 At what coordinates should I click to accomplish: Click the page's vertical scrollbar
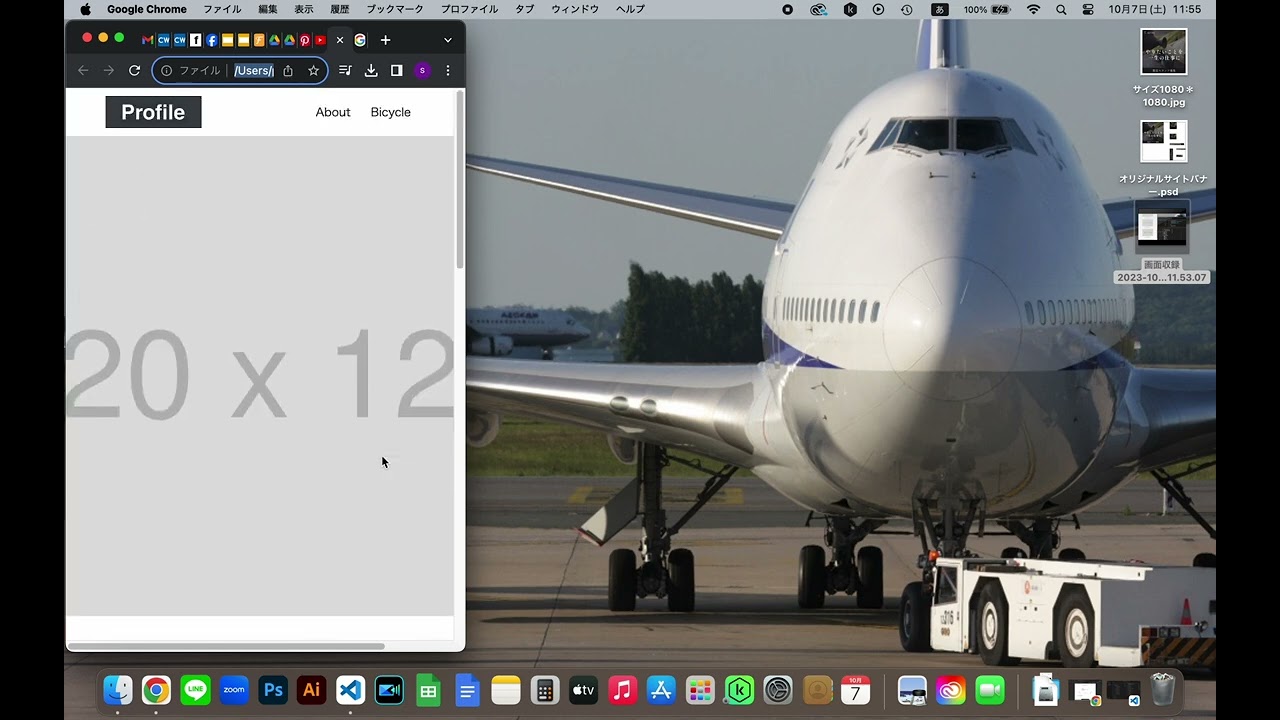pyautogui.click(x=460, y=180)
